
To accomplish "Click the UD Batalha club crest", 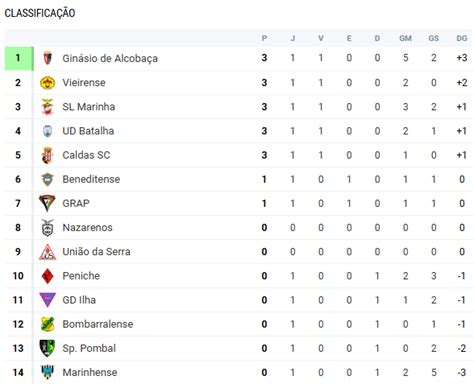I will point(47,131).
